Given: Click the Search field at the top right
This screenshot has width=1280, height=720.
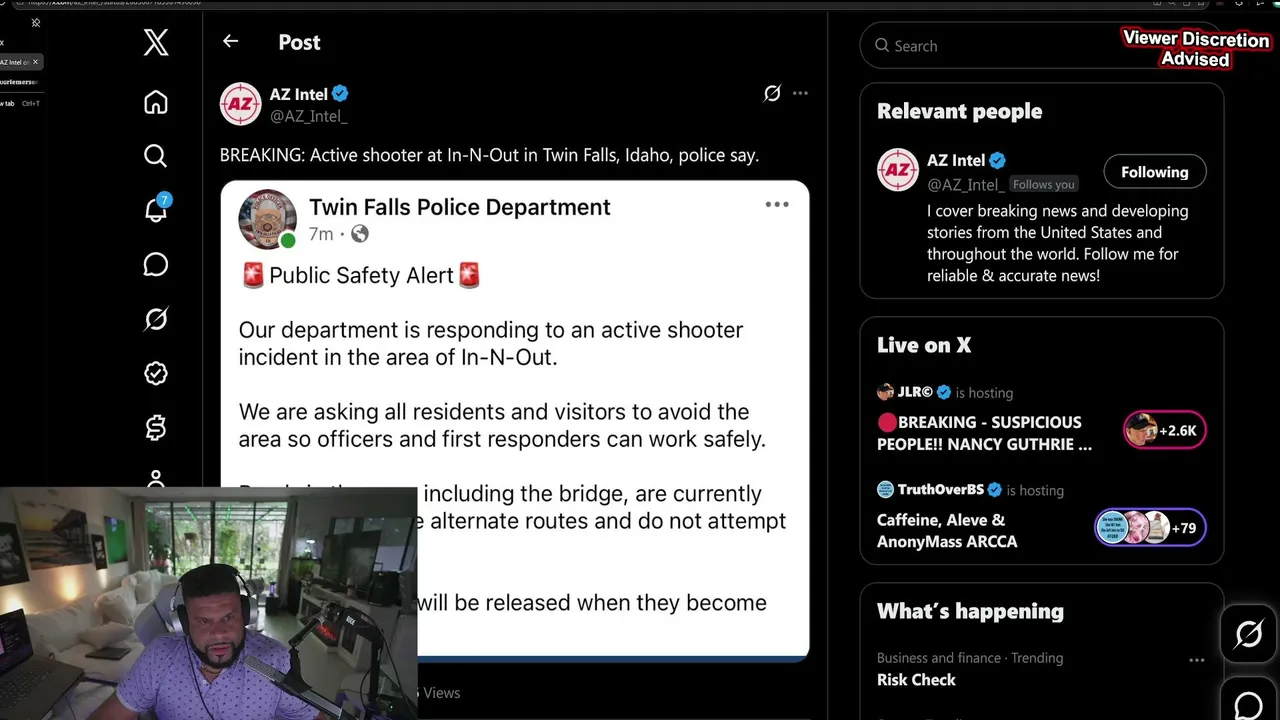Looking at the screenshot, I should coord(1041,46).
